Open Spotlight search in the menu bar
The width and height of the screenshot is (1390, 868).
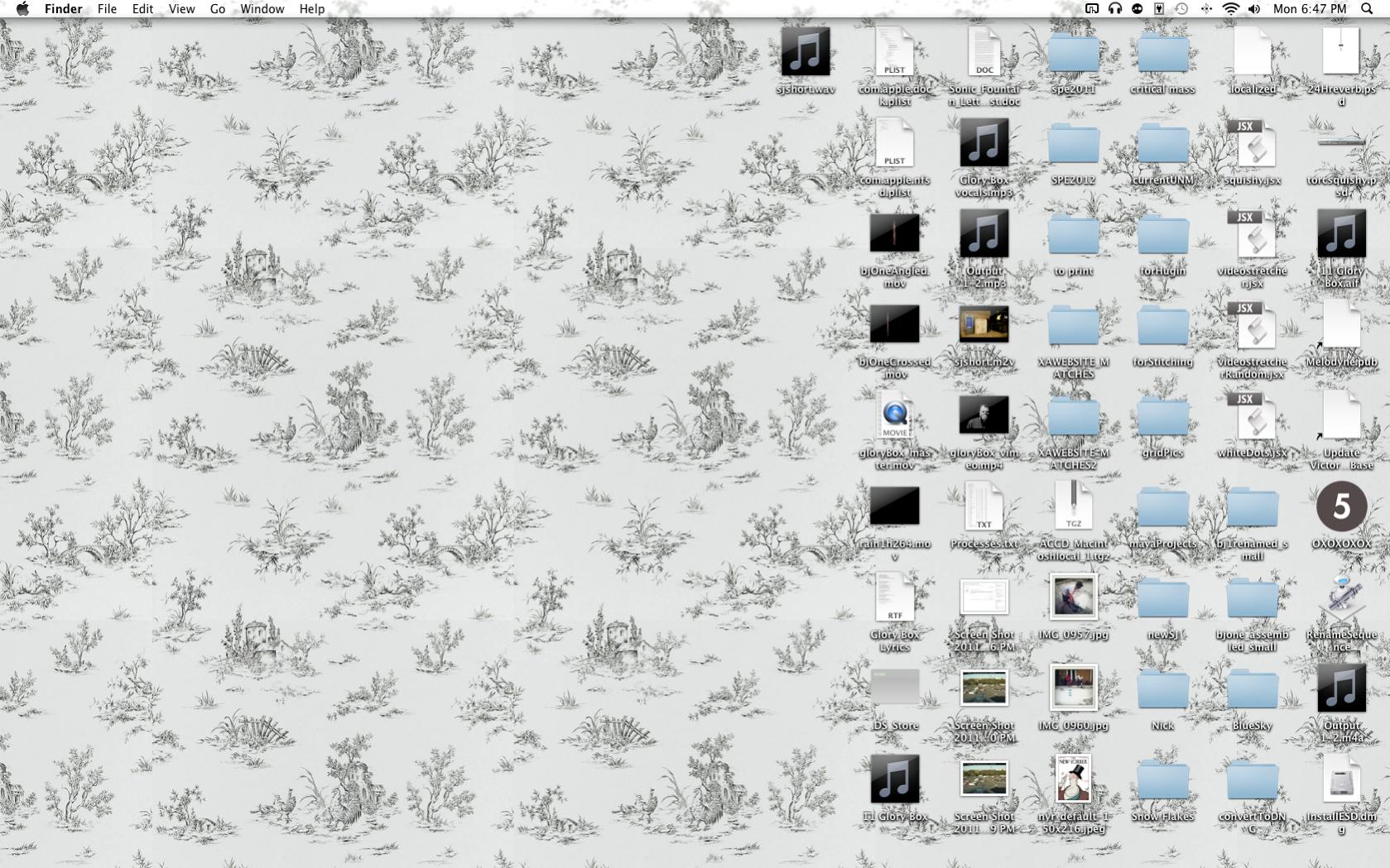coord(1367,9)
